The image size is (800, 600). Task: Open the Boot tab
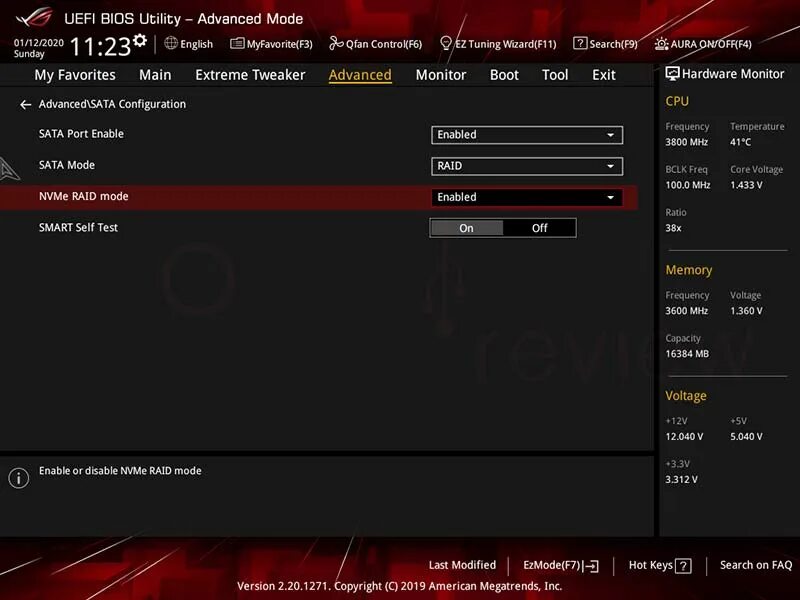pos(504,75)
